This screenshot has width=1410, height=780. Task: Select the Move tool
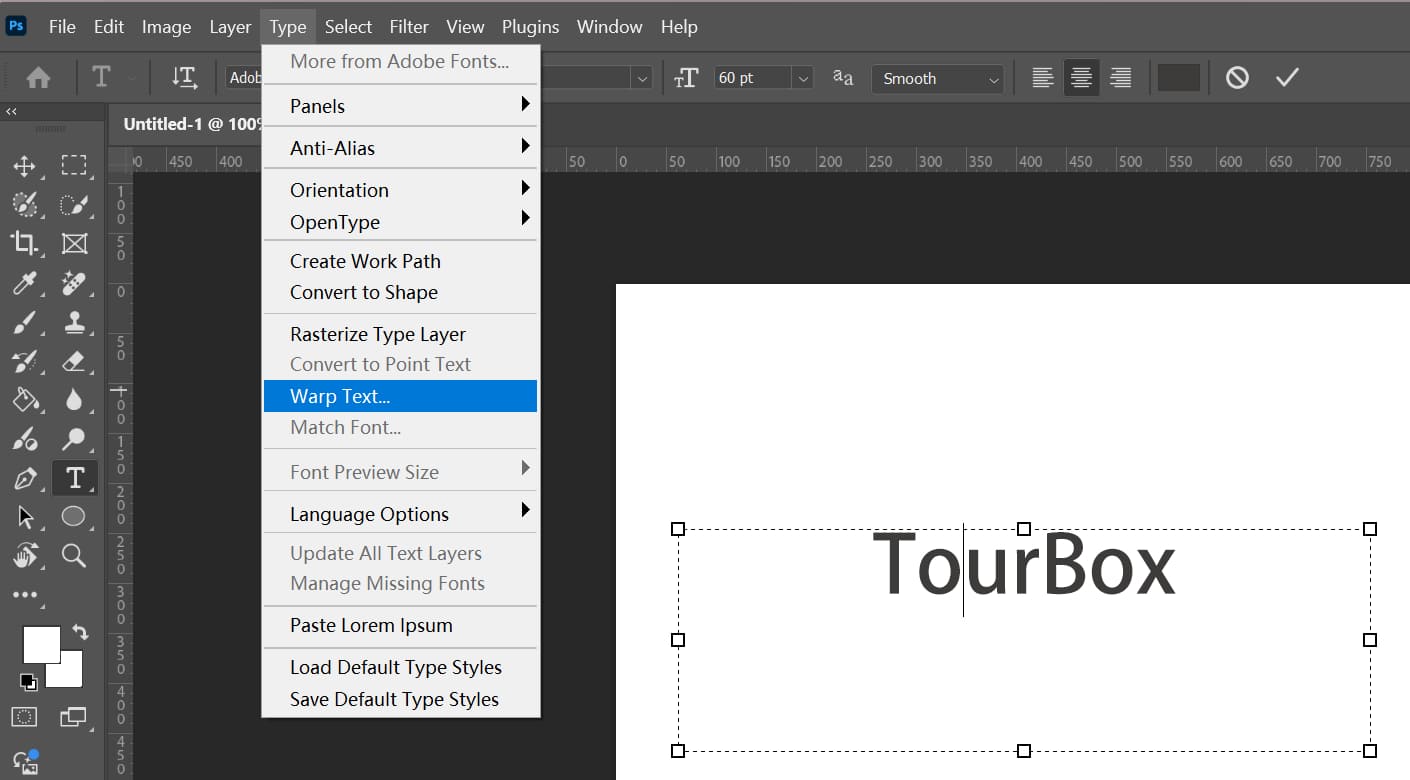(x=27, y=166)
